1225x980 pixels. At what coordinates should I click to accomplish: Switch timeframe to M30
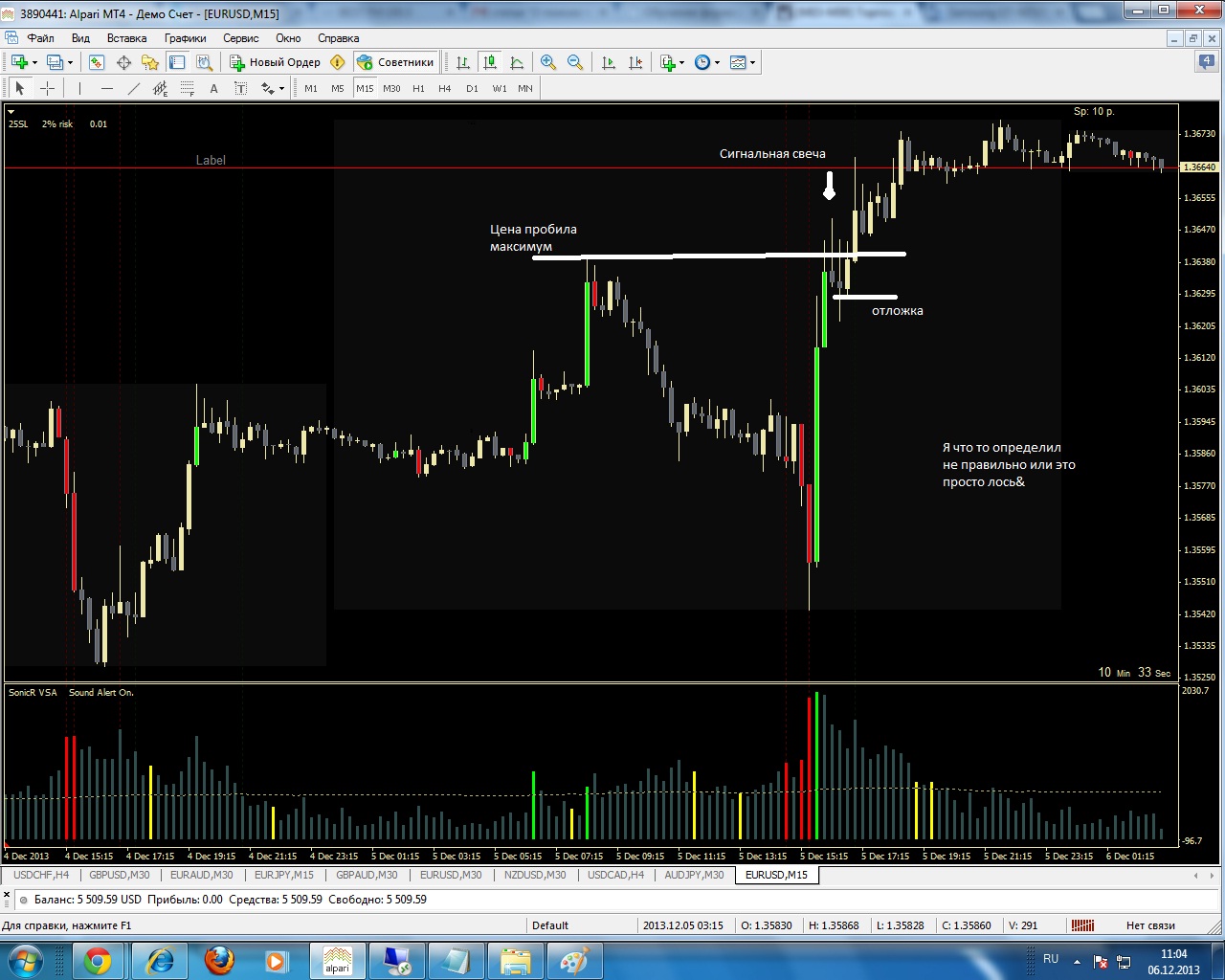391,88
